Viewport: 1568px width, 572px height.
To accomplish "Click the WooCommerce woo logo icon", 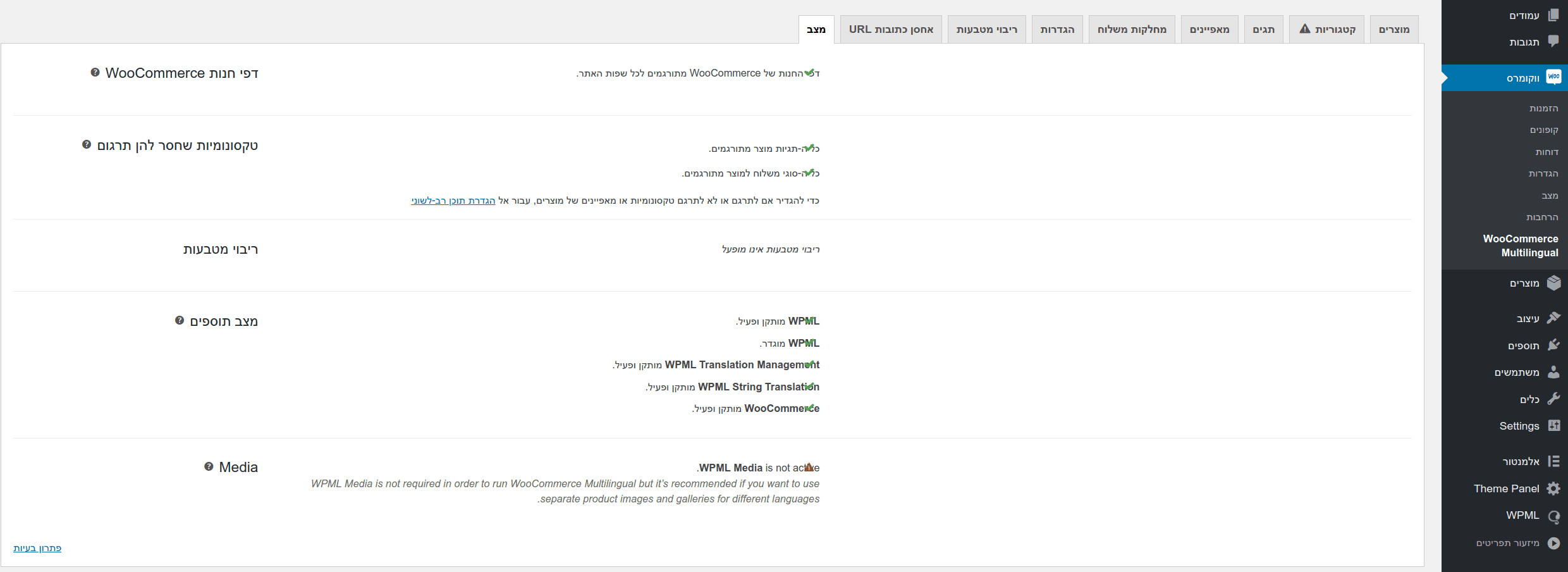I will click(1553, 77).
